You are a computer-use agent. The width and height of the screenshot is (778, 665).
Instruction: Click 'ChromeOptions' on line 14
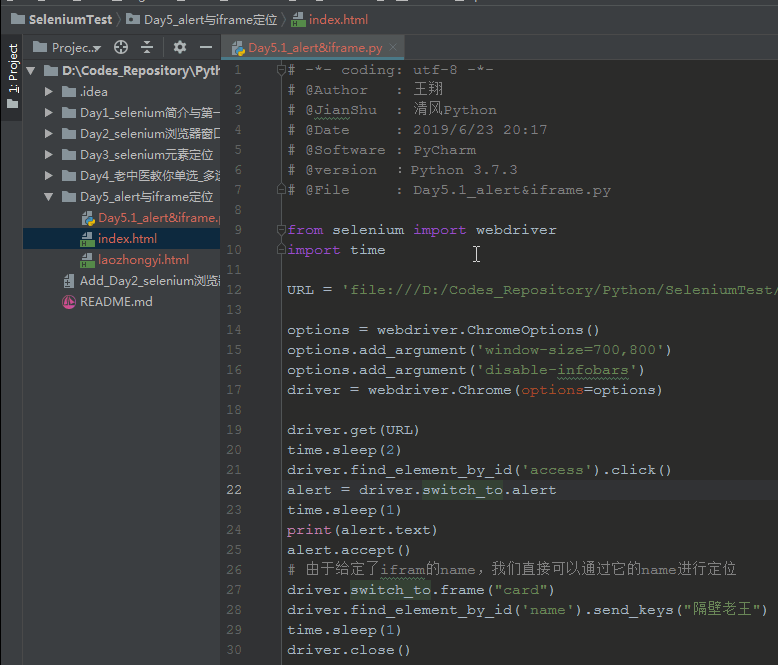(x=525, y=330)
